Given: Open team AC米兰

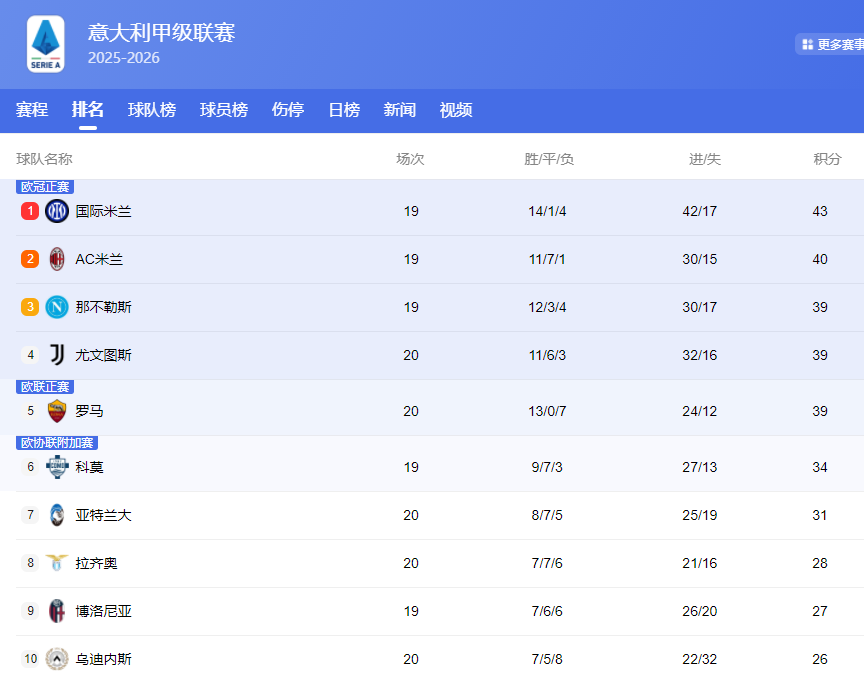Looking at the screenshot, I should (x=99, y=259).
